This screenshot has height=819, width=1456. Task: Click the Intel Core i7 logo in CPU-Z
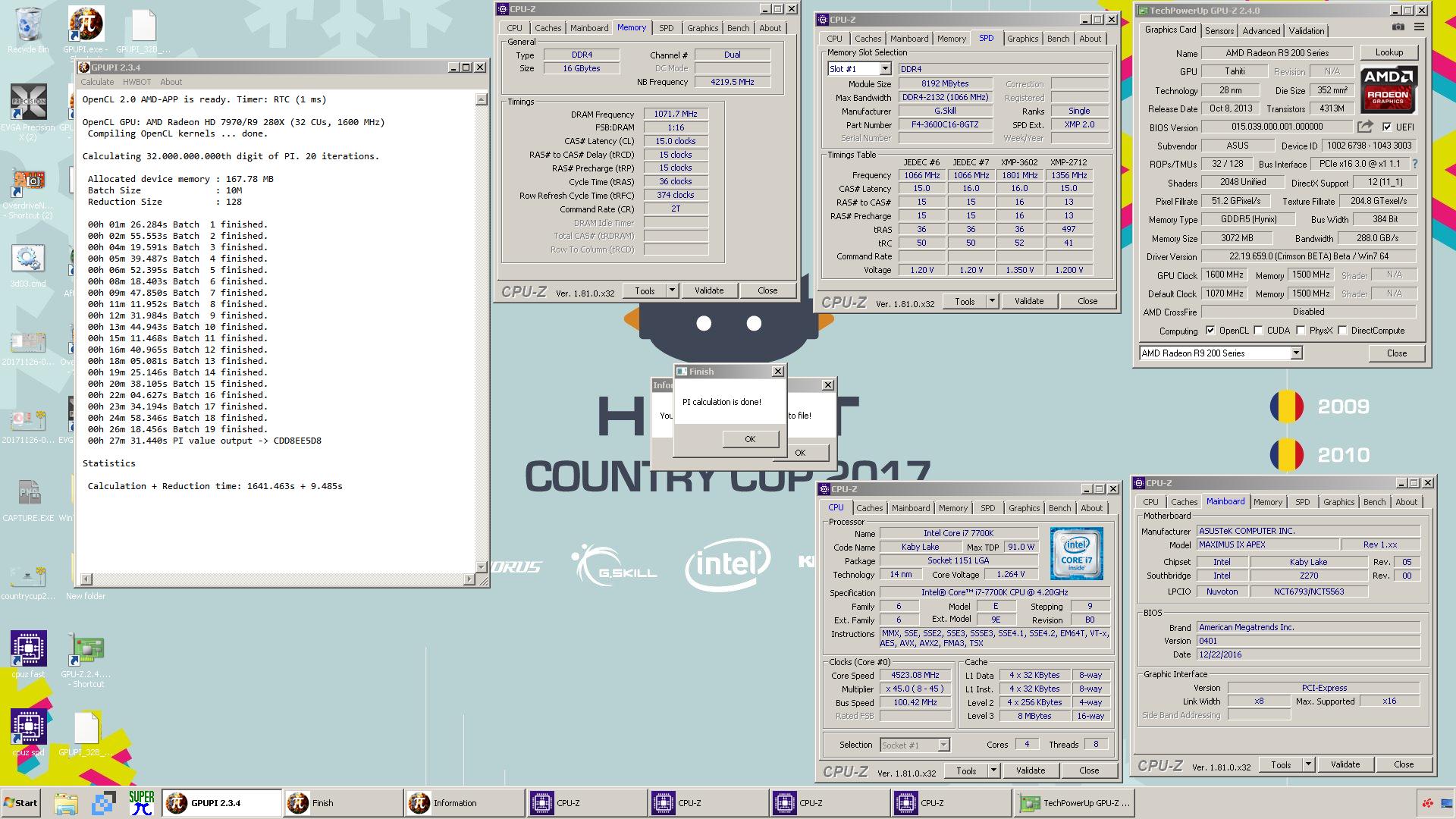coord(1076,554)
